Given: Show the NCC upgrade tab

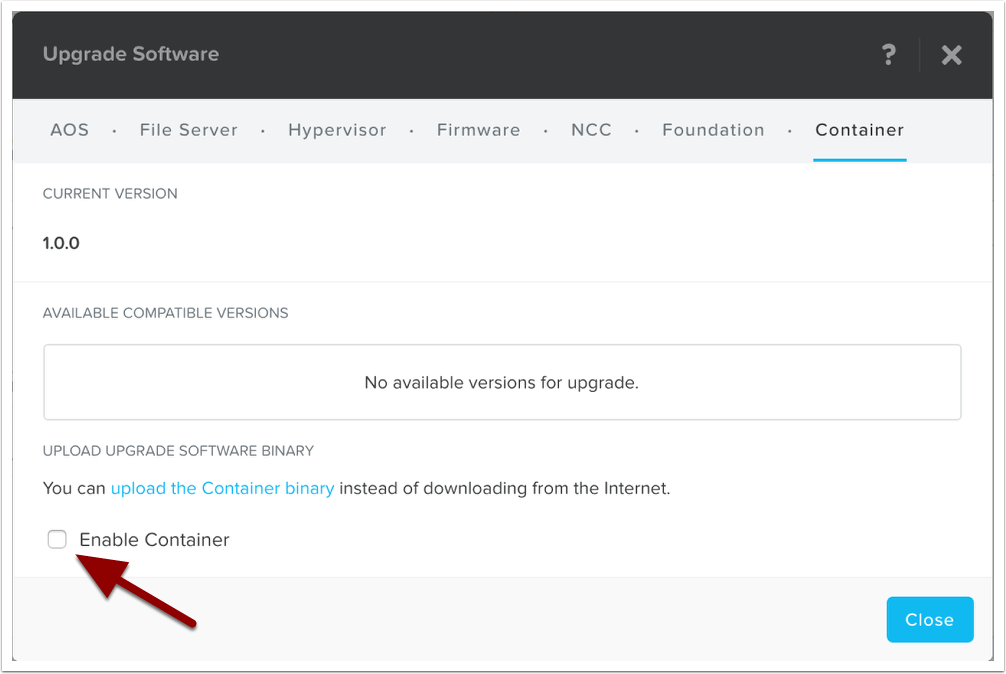Looking at the screenshot, I should (591, 130).
